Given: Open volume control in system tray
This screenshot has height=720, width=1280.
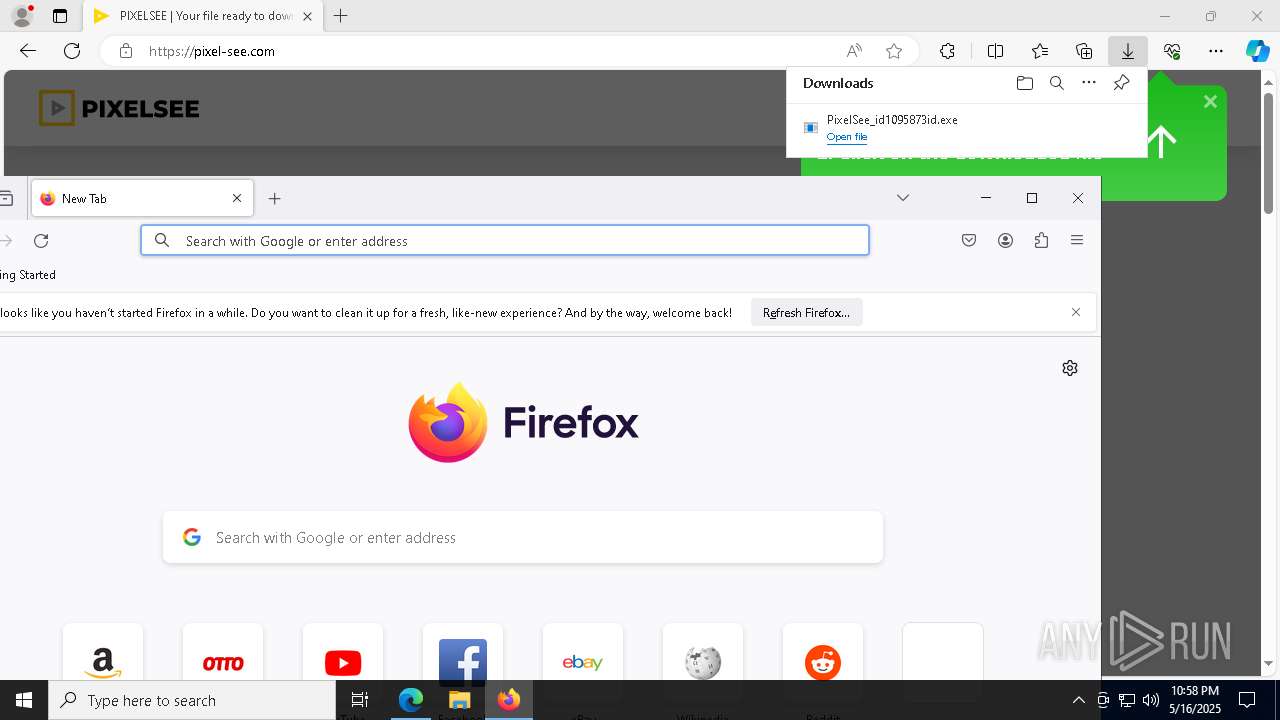Looking at the screenshot, I should tap(1151, 700).
